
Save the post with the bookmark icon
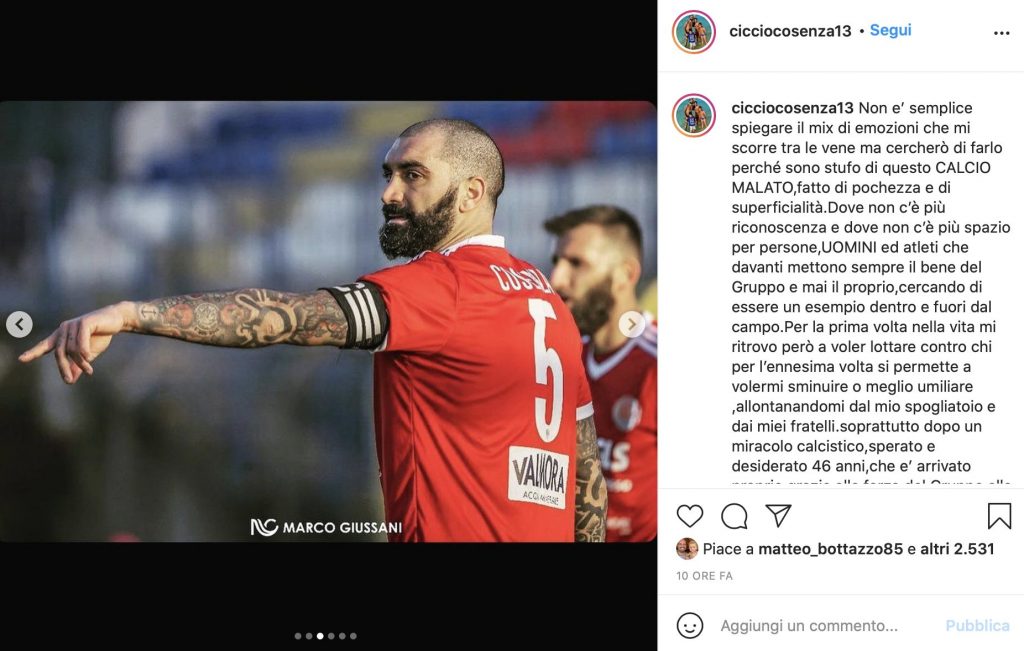[999, 516]
